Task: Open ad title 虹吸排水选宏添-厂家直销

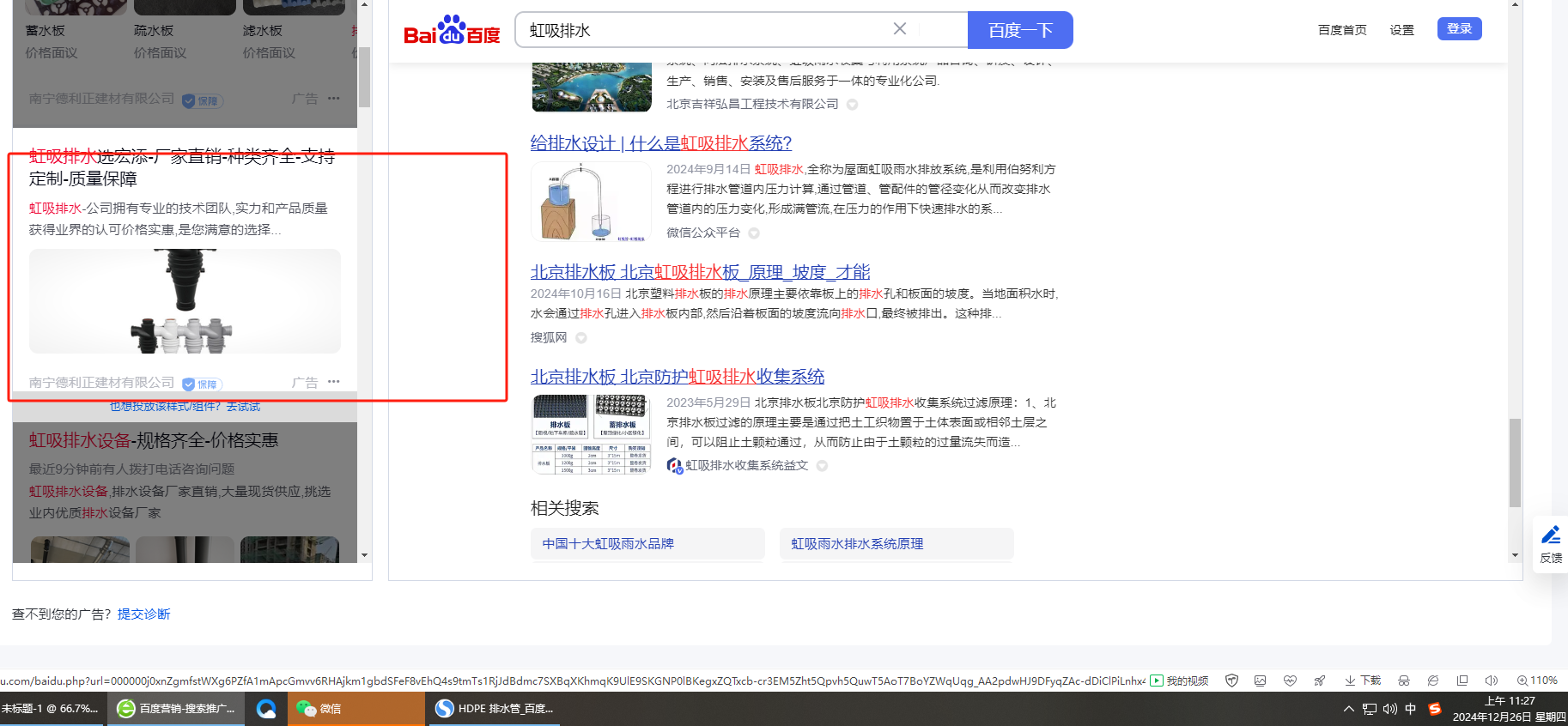Action: (x=182, y=167)
